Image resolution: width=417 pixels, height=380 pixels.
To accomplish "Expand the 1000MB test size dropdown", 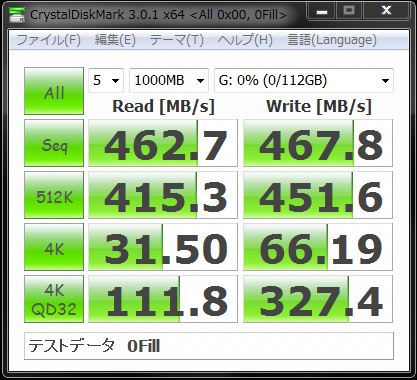I will coord(169,80).
